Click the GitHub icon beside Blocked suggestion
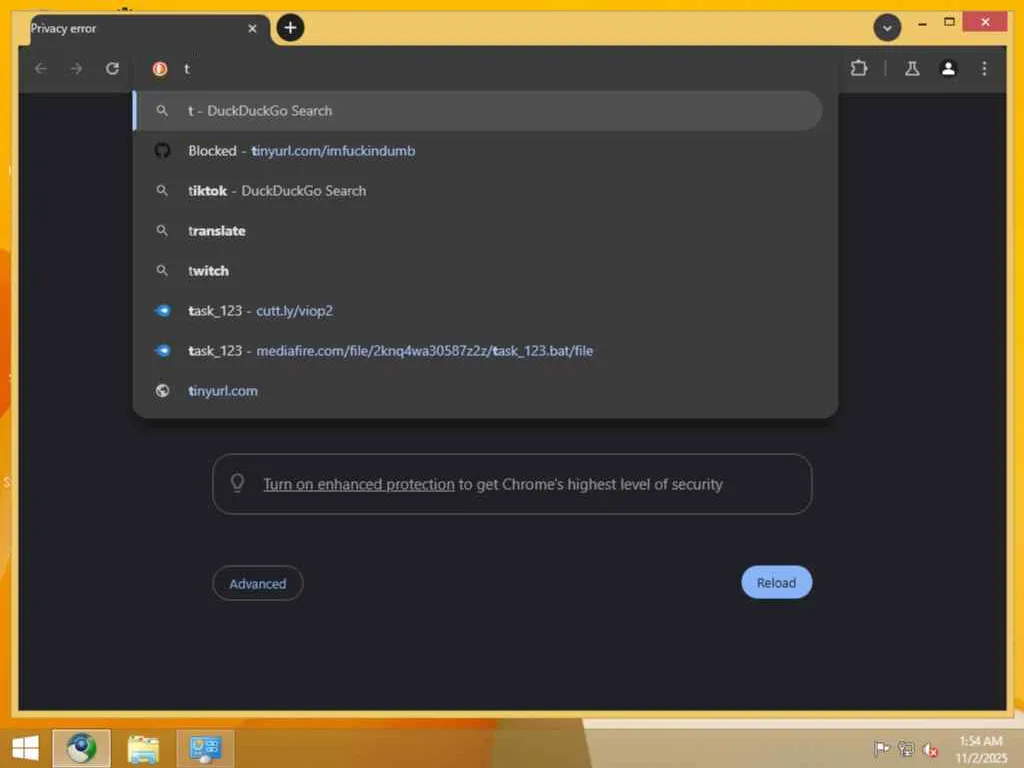 coord(162,151)
